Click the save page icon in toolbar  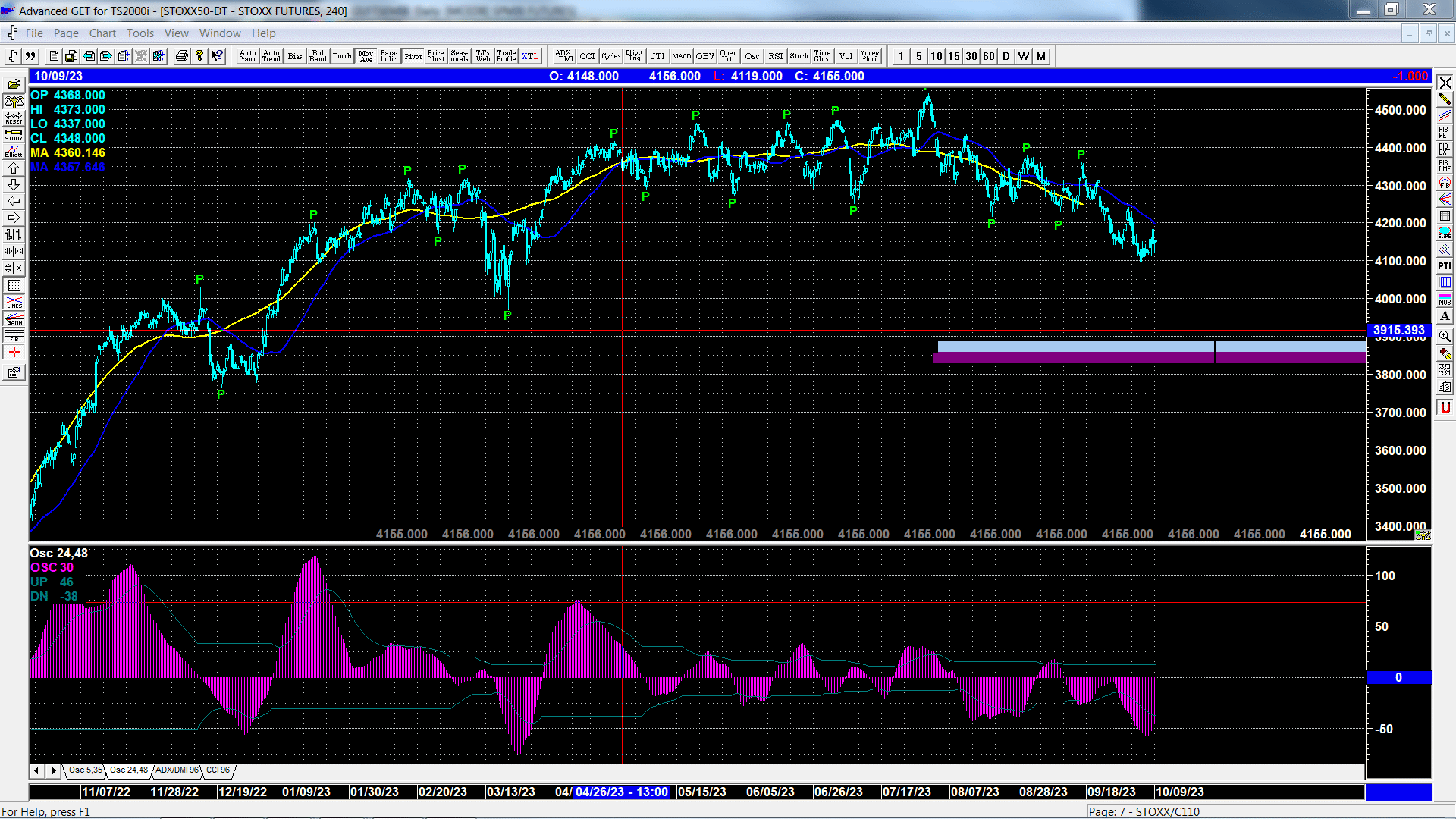(x=71, y=56)
